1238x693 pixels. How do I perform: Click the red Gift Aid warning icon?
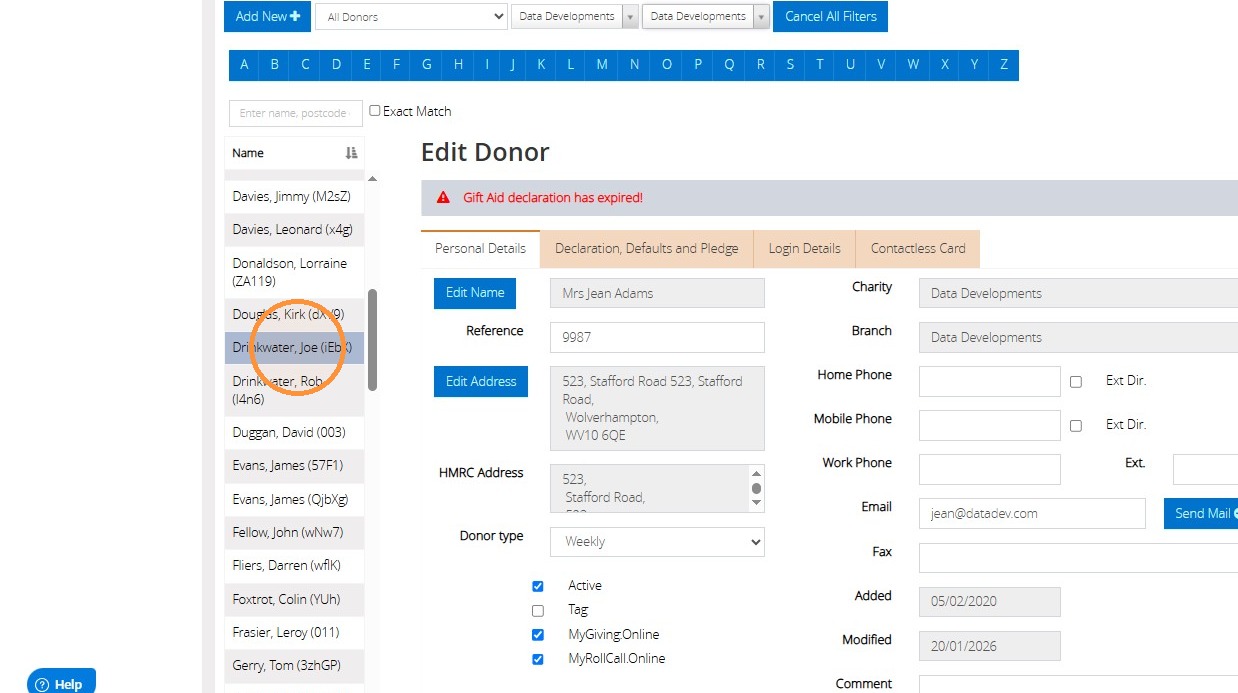443,198
